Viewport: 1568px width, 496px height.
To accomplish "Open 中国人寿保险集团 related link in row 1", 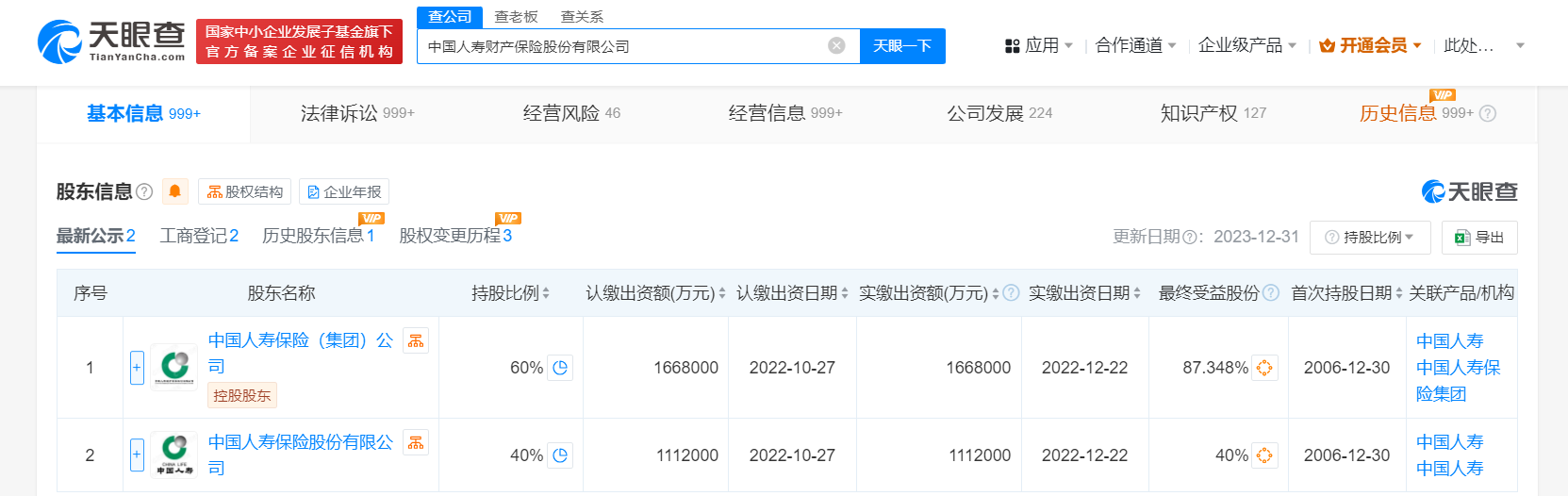I will coord(1459,381).
